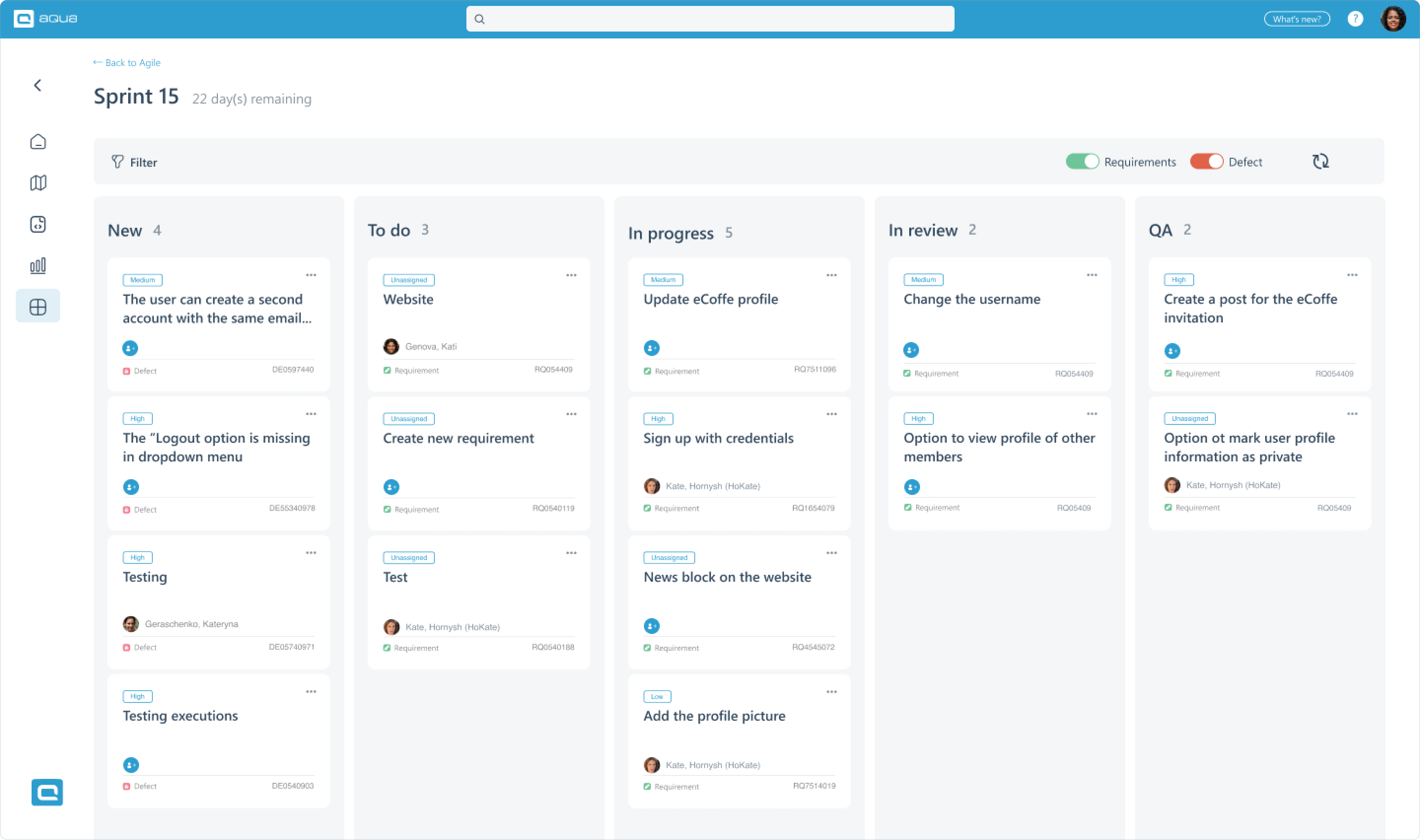
Task: Open the Home view from the left sidebar
Action: tap(37, 141)
